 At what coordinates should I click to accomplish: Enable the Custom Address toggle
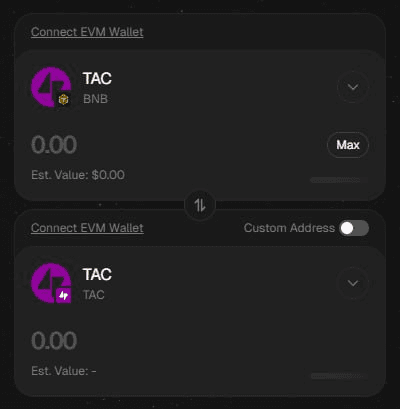[x=354, y=228]
